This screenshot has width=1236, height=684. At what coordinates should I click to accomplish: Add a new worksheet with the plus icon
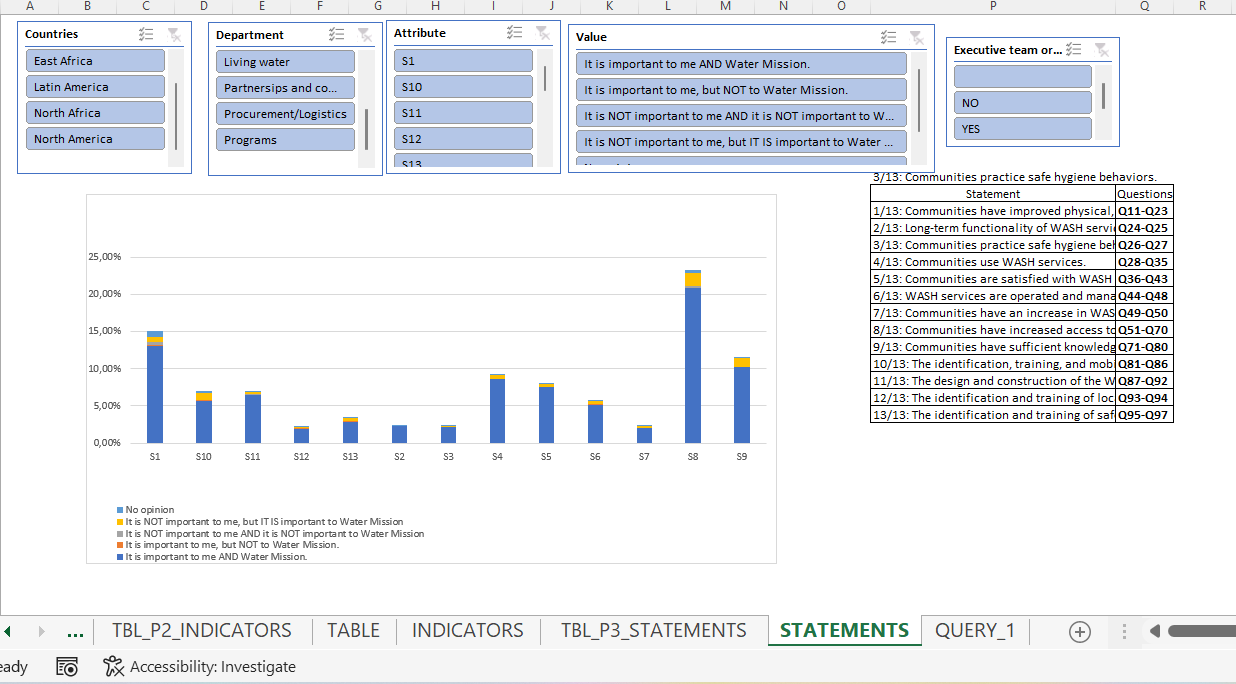[x=1080, y=631]
